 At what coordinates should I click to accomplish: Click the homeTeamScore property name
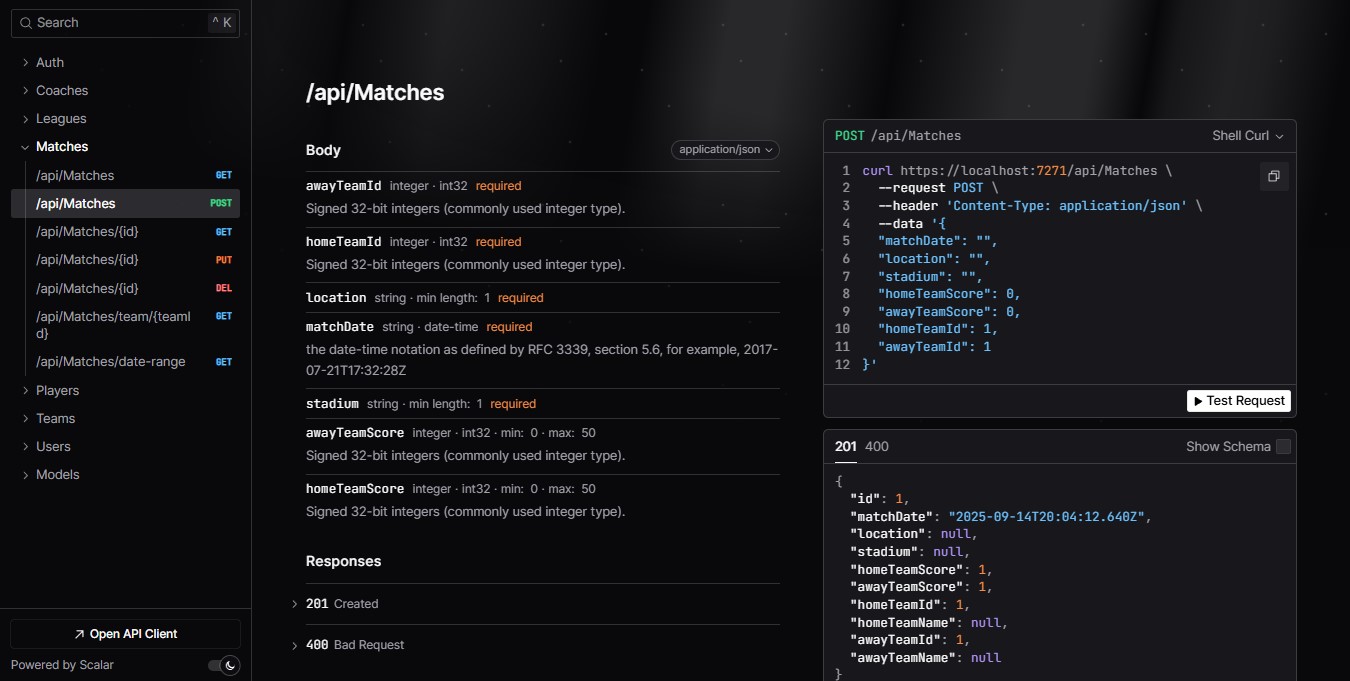355,488
